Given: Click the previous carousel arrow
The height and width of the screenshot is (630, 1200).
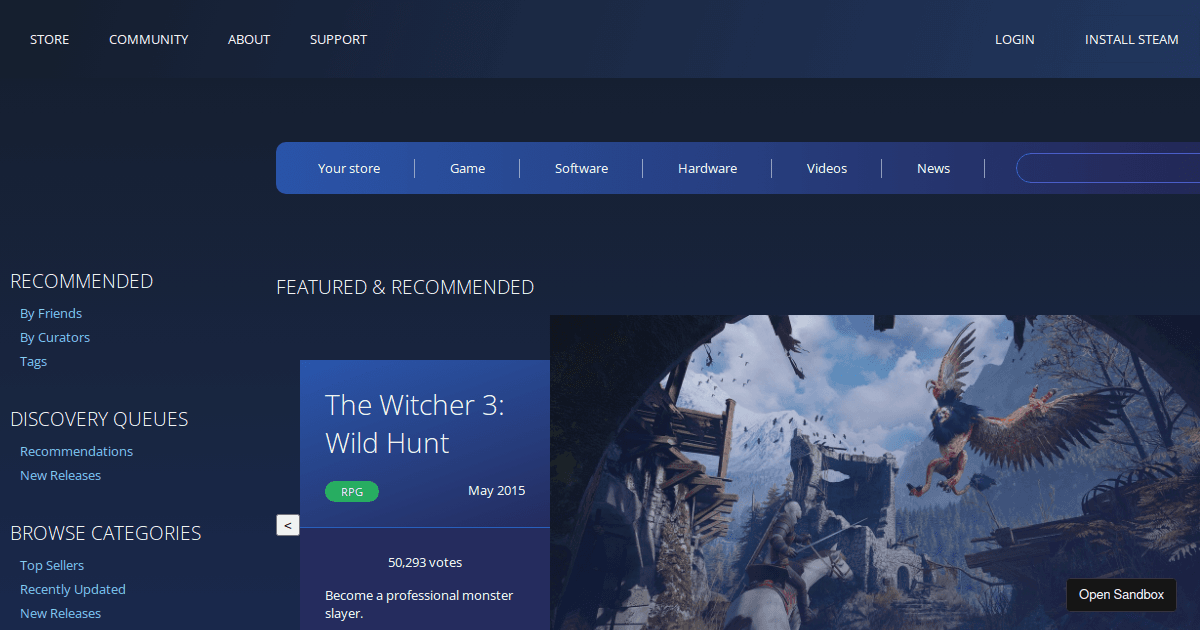Looking at the screenshot, I should pos(287,524).
